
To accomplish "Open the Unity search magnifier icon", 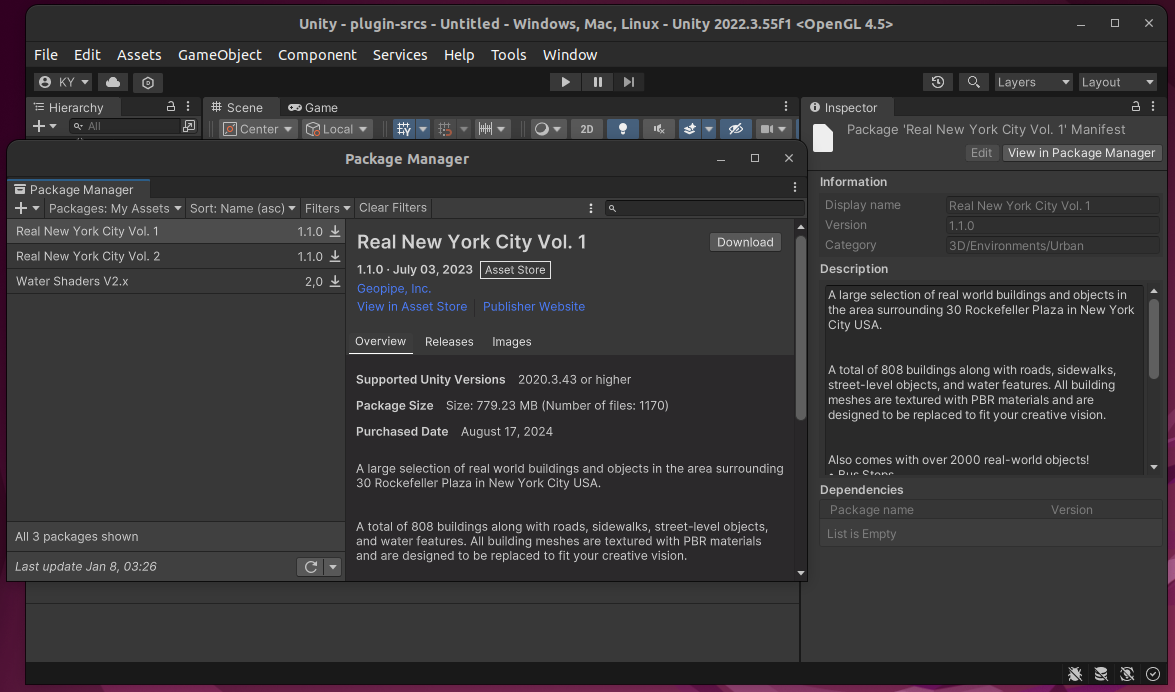I will click(973, 82).
